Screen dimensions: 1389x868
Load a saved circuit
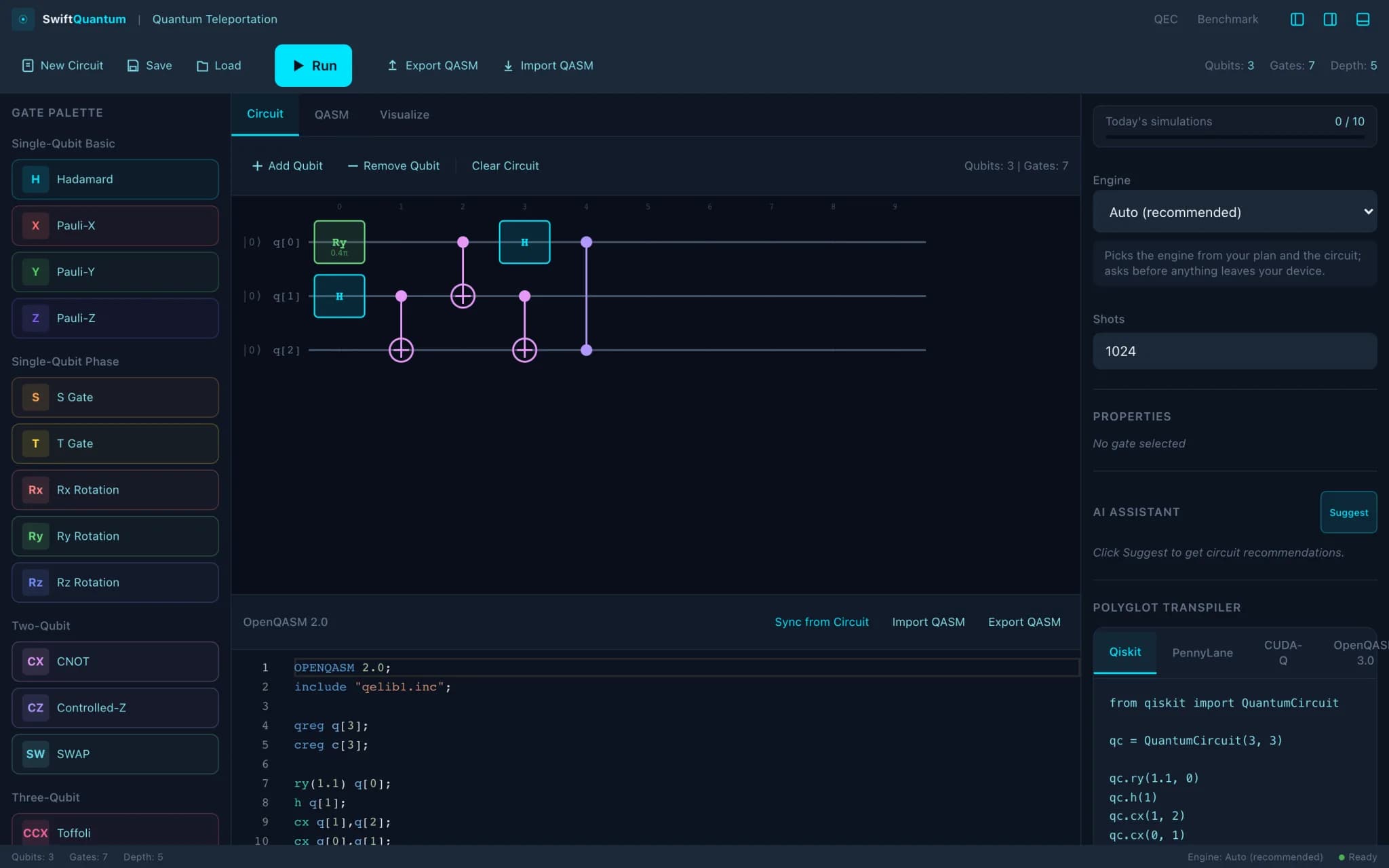click(x=218, y=65)
